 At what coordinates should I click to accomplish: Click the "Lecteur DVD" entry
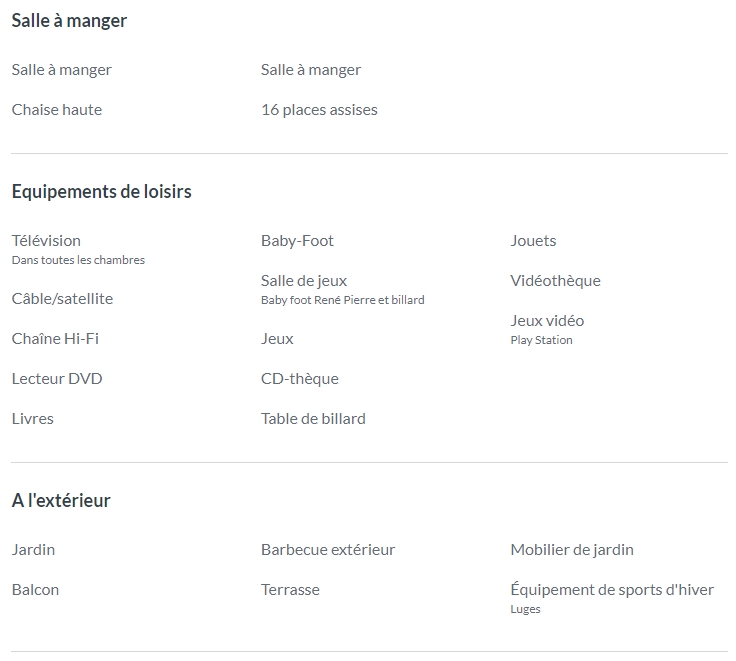click(x=57, y=379)
